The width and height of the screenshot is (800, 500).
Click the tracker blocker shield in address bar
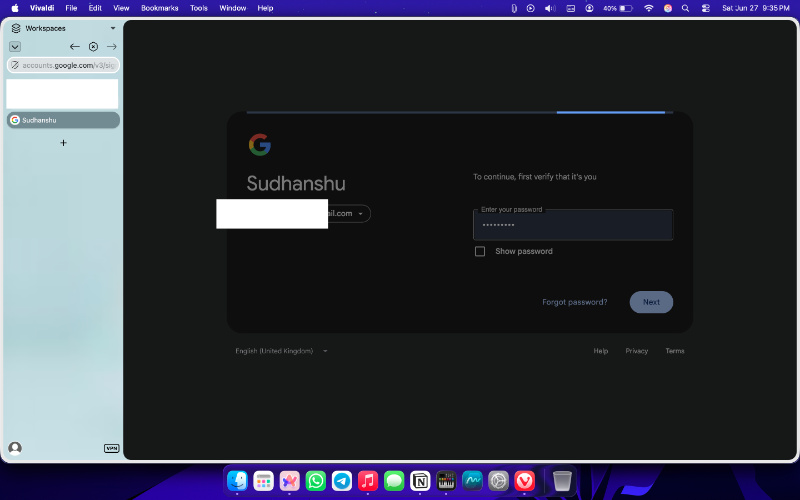click(x=15, y=65)
